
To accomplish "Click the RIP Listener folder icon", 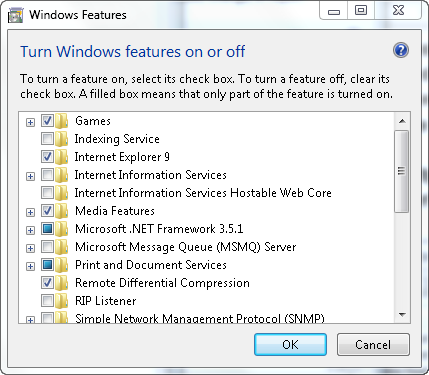I will [x=62, y=301].
